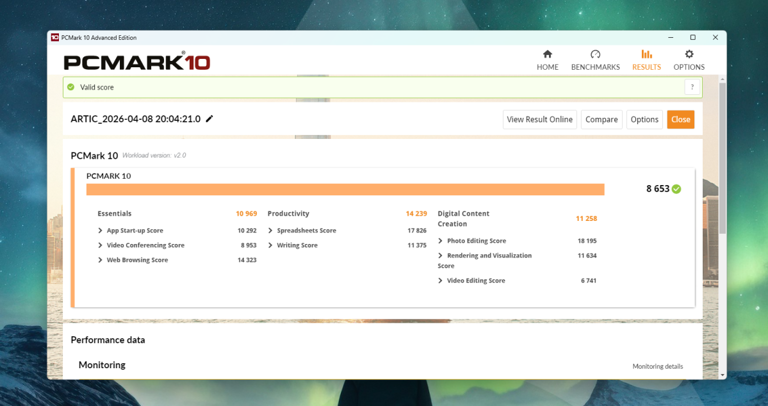The height and width of the screenshot is (406, 768).
Task: Open the Benchmarks gauge icon
Action: click(595, 55)
